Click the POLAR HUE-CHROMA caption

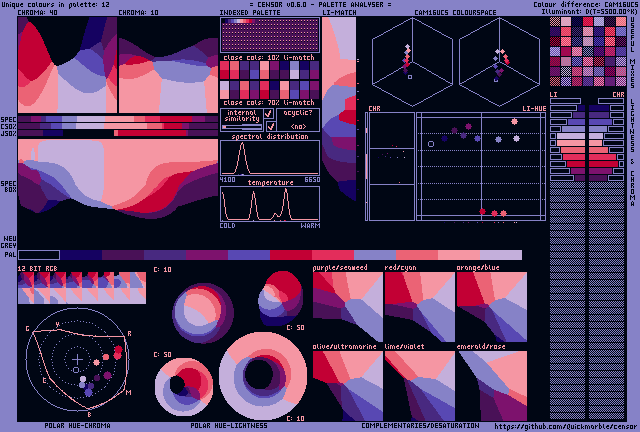[x=78, y=425]
